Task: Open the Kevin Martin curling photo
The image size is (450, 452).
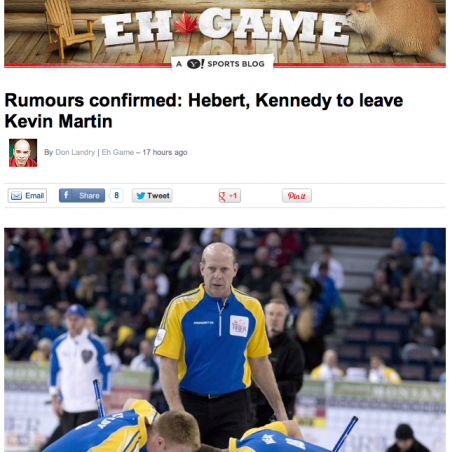Action: (225, 340)
